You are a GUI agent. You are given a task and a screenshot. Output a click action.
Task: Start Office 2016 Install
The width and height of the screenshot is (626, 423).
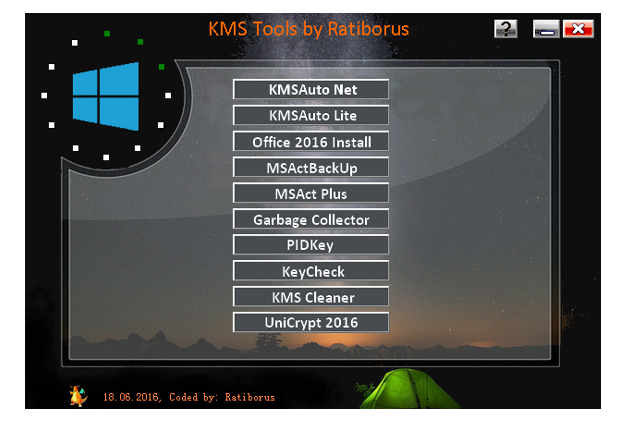[x=311, y=142]
